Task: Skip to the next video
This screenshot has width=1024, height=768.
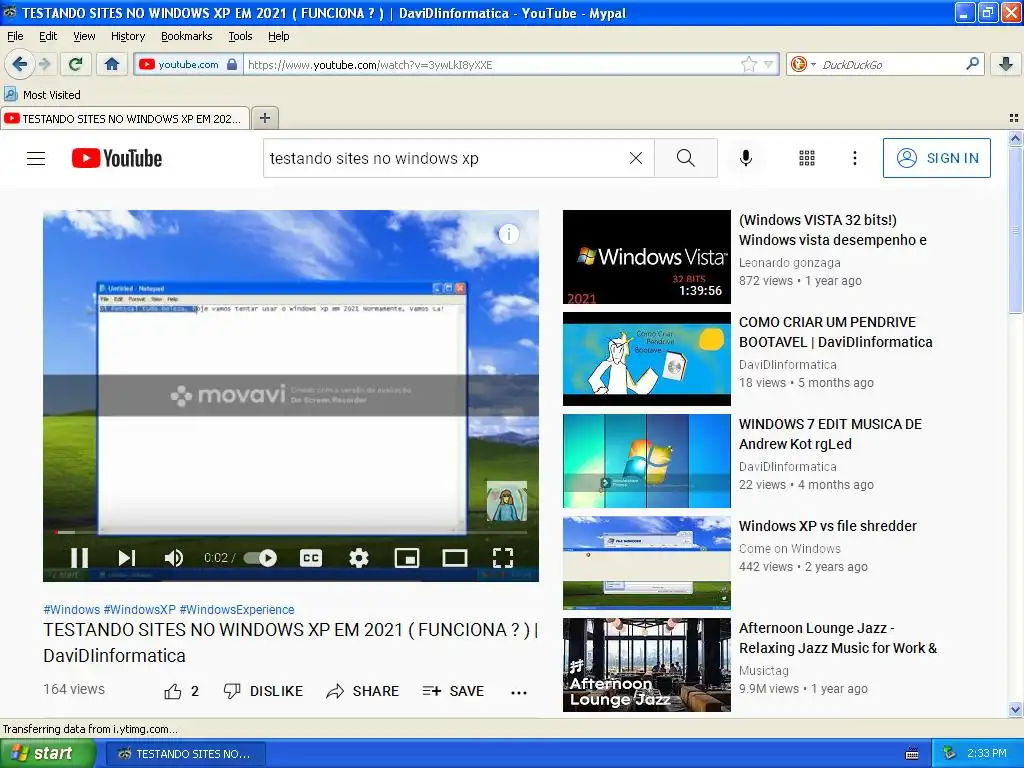Action: click(127, 558)
